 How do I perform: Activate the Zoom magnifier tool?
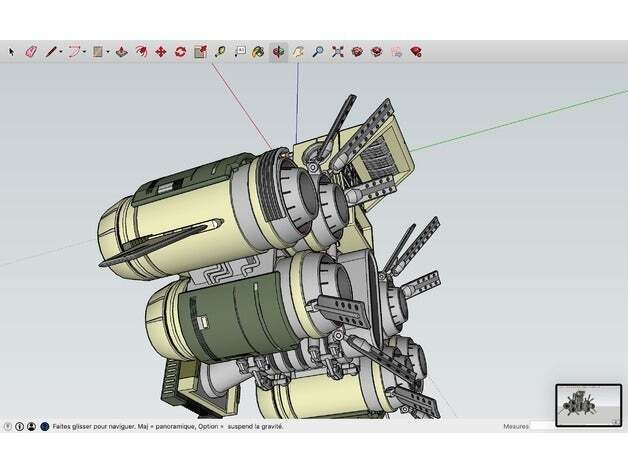[317, 51]
